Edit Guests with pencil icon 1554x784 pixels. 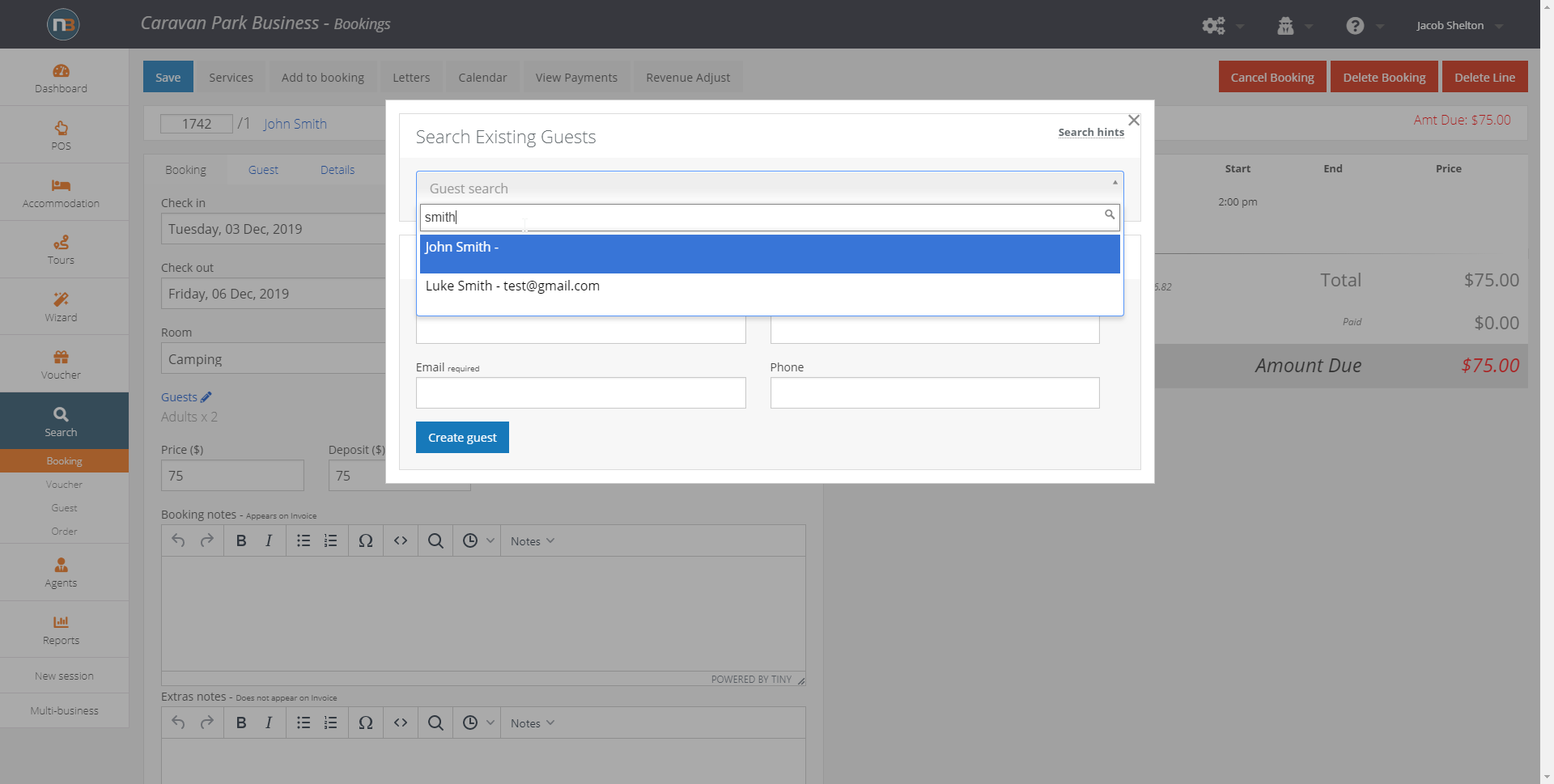coord(206,397)
